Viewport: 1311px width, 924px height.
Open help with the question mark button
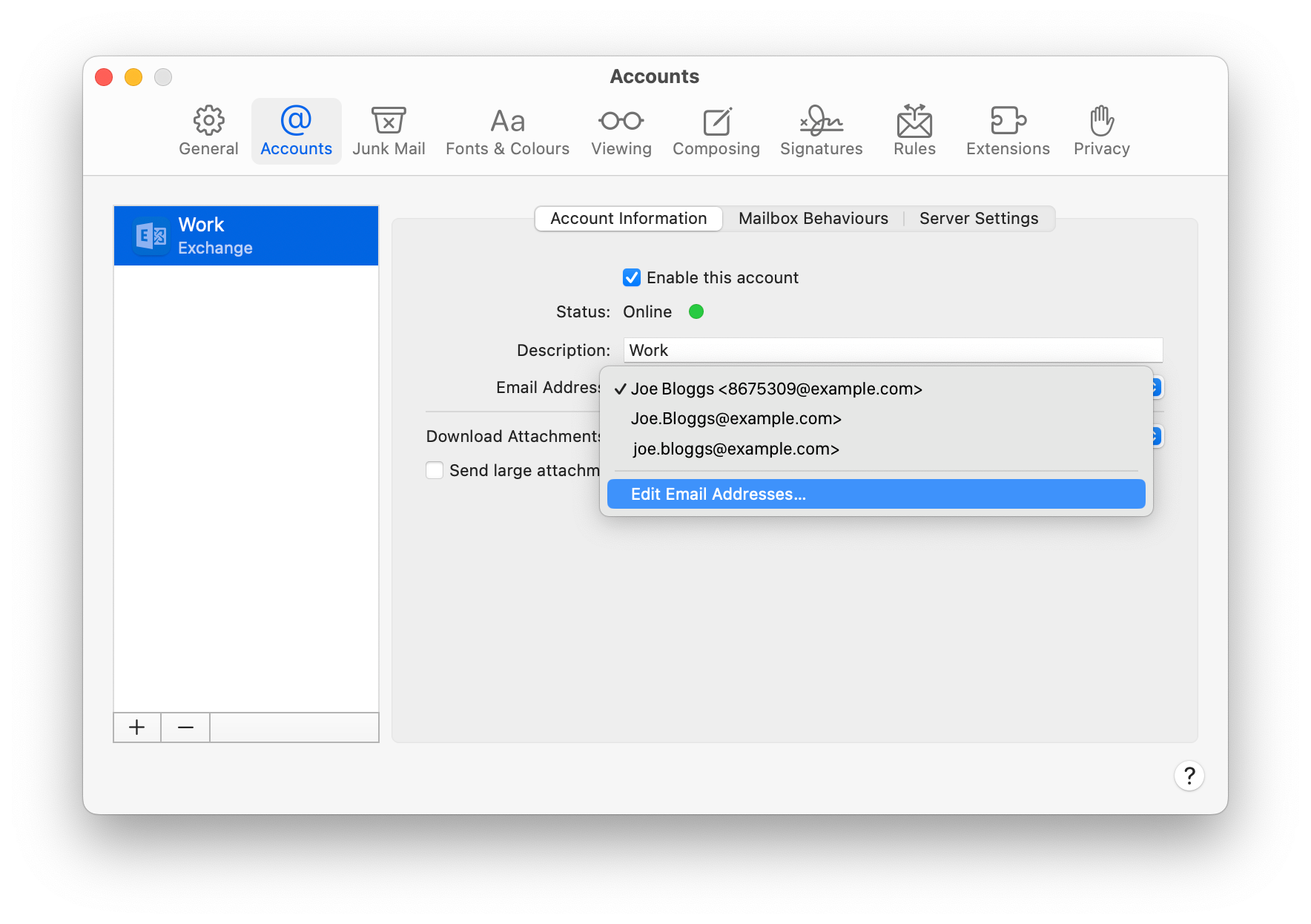pyautogui.click(x=1189, y=776)
